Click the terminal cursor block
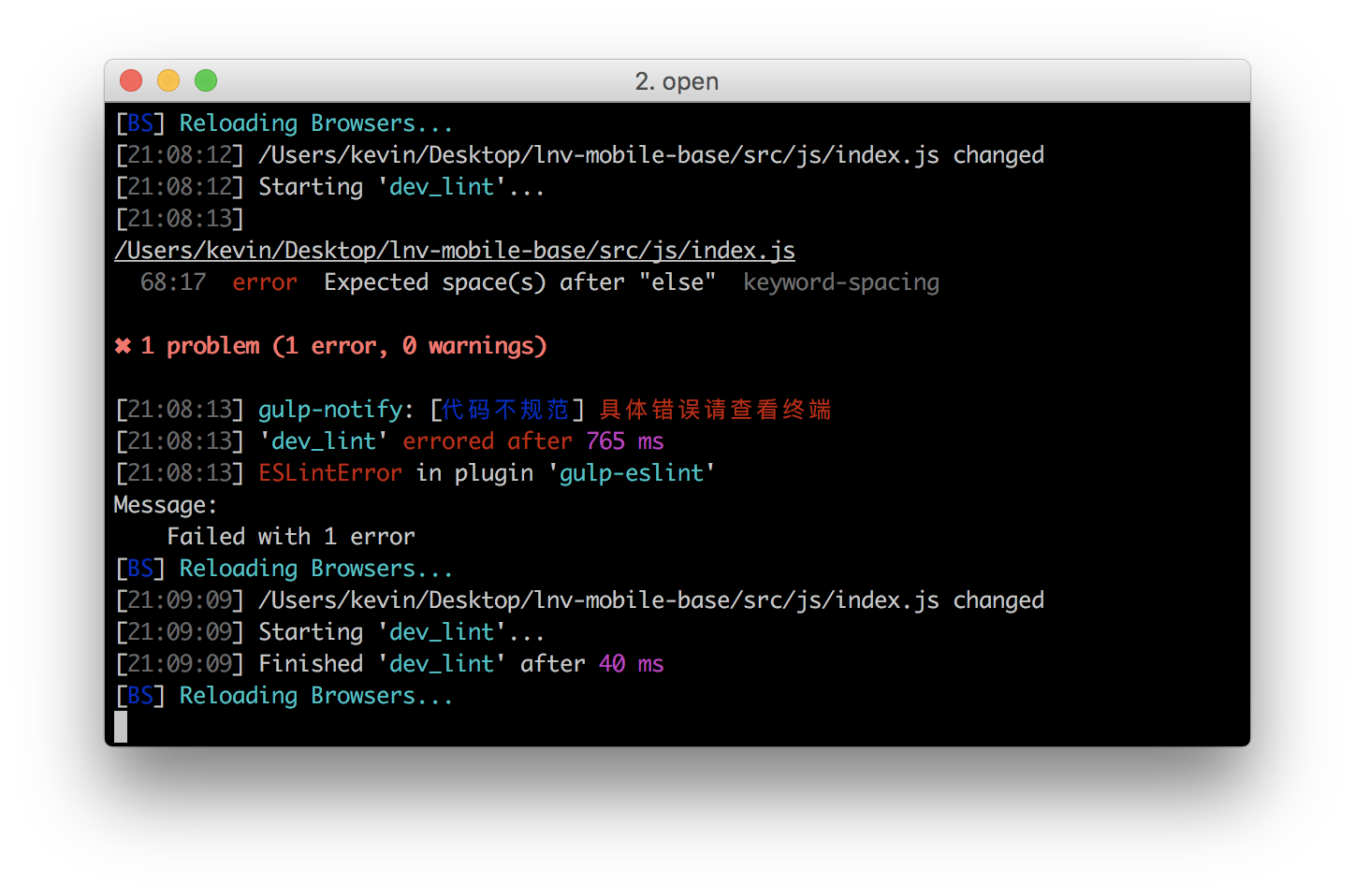Viewport: 1355px width, 896px height. coord(121,727)
